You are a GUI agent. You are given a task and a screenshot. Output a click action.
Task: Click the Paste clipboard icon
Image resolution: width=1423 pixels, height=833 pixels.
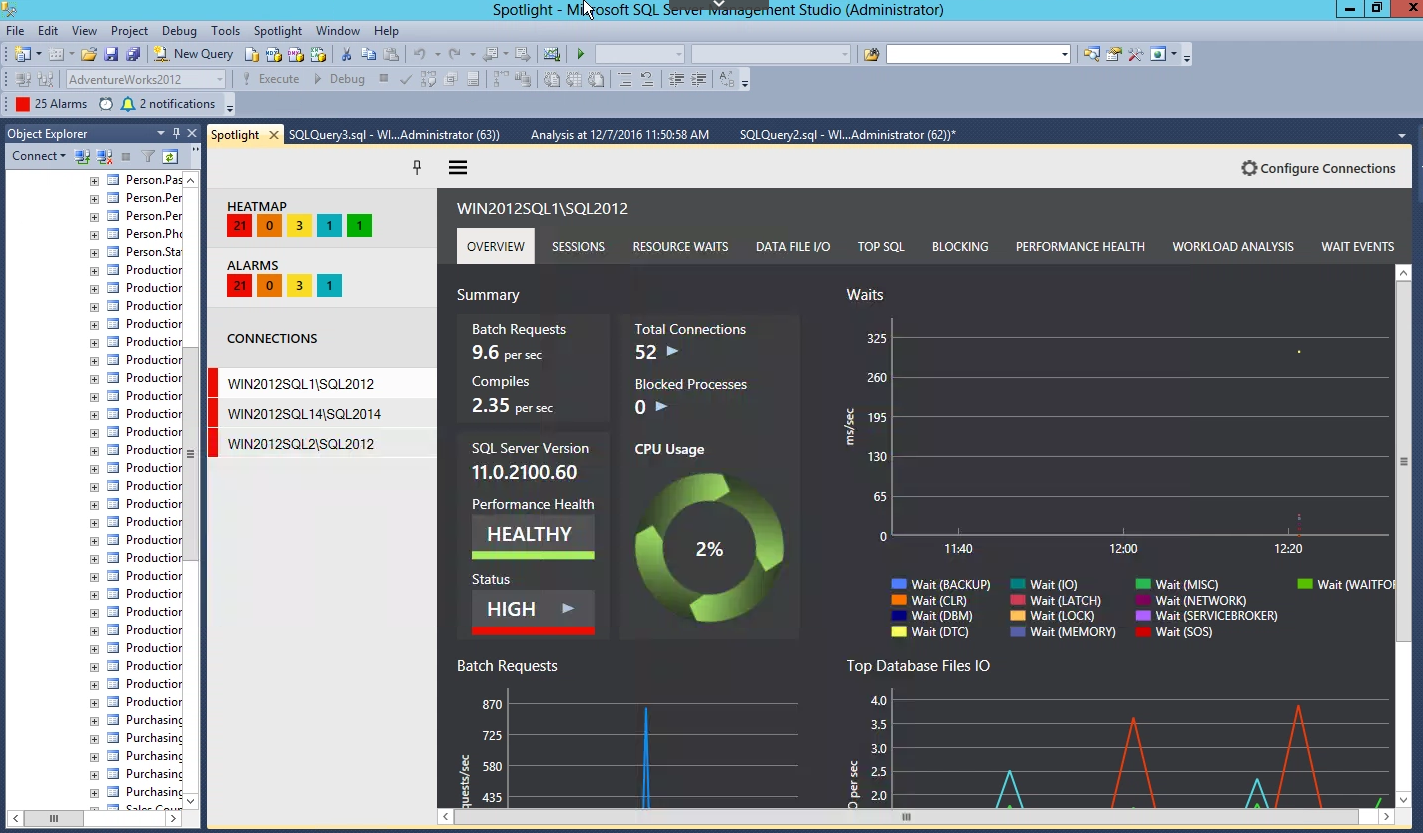[391, 54]
